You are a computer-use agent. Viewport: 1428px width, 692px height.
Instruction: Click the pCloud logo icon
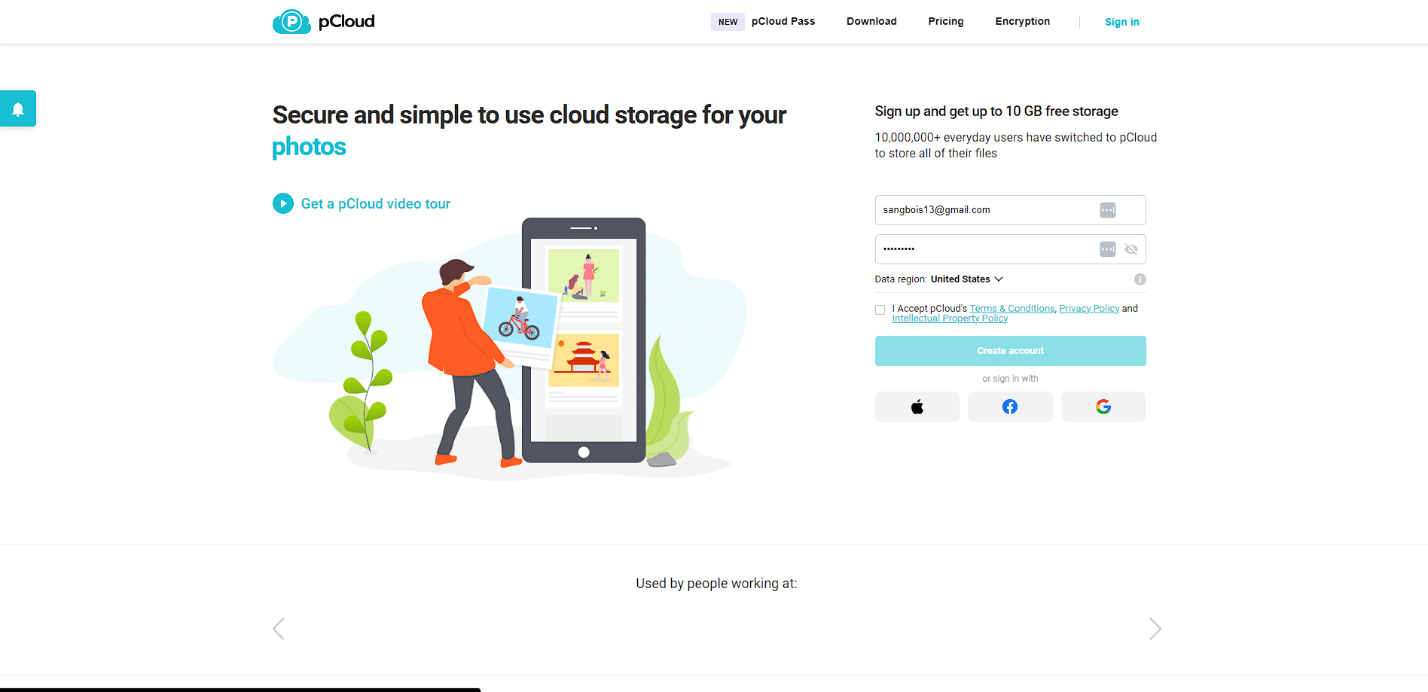(x=292, y=21)
